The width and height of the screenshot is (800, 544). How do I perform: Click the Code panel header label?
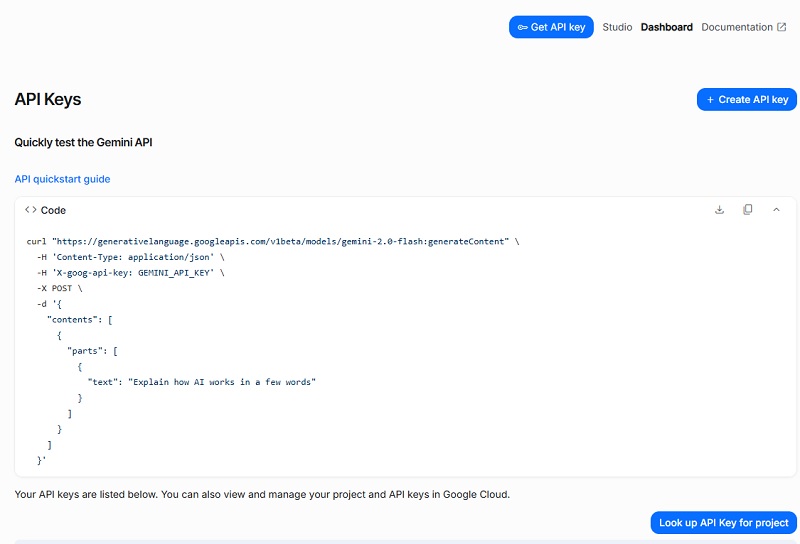coord(53,210)
